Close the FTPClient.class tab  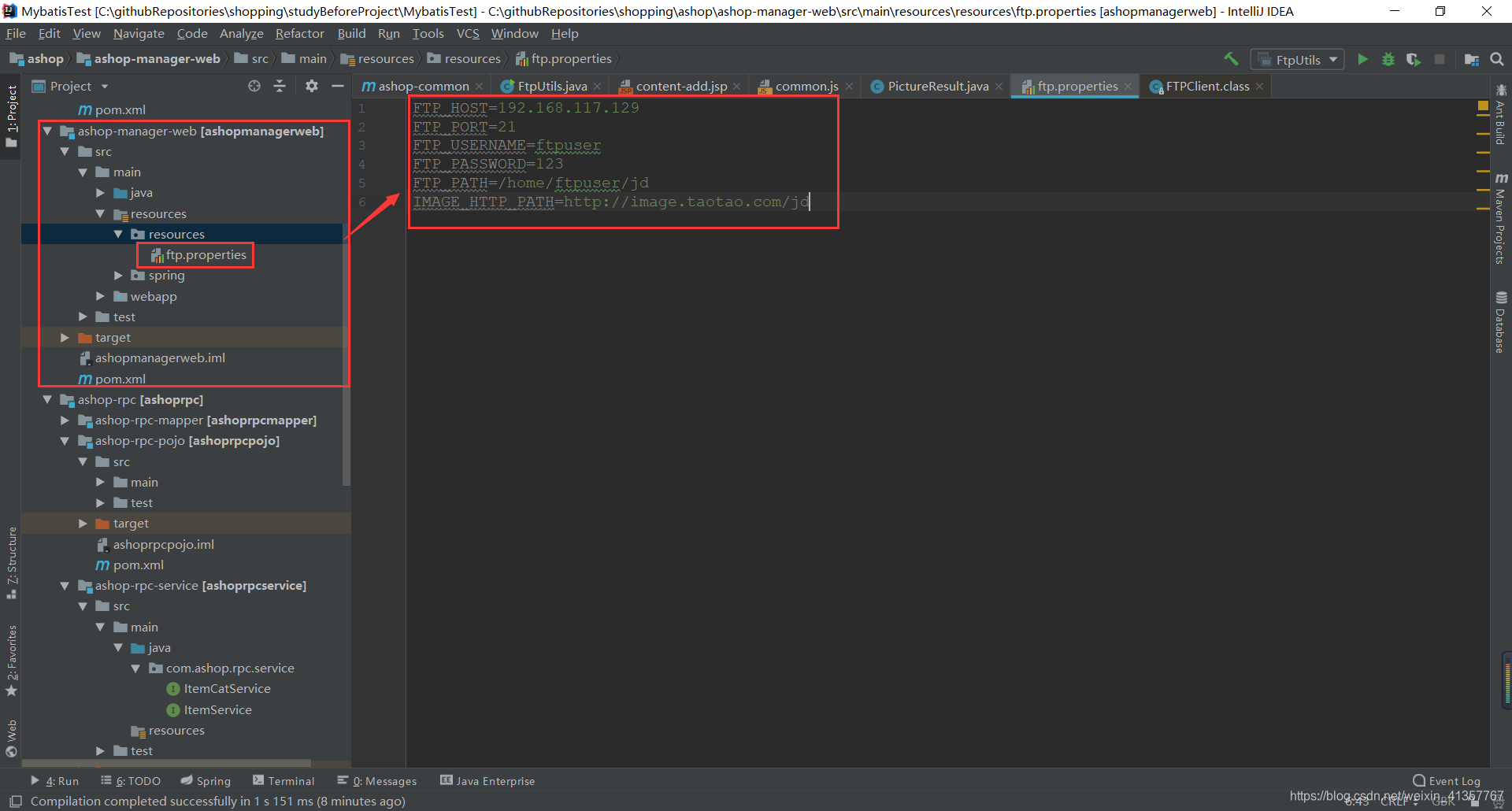click(x=1259, y=87)
